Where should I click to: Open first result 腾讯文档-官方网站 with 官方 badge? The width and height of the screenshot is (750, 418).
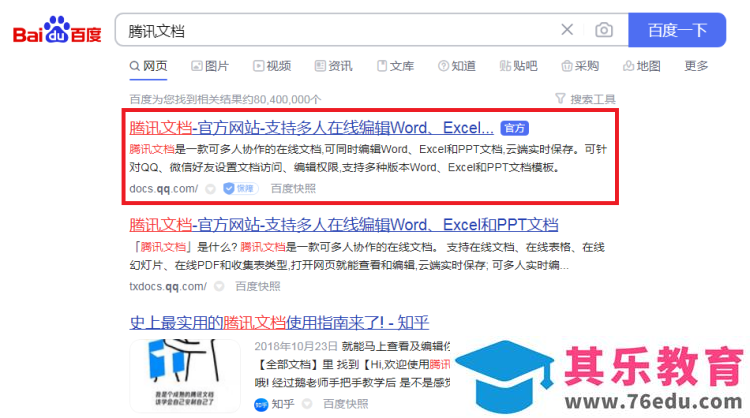311,128
